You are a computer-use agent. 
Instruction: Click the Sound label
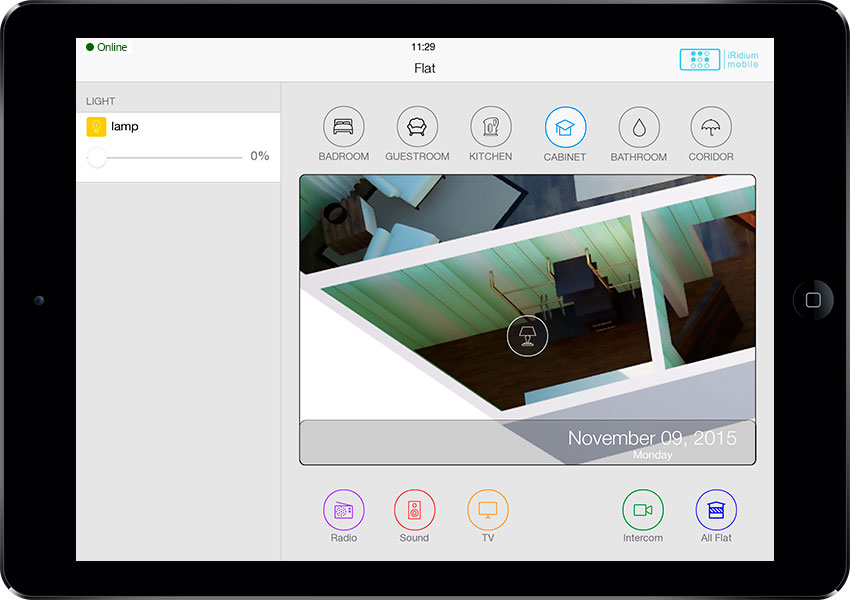(x=414, y=538)
